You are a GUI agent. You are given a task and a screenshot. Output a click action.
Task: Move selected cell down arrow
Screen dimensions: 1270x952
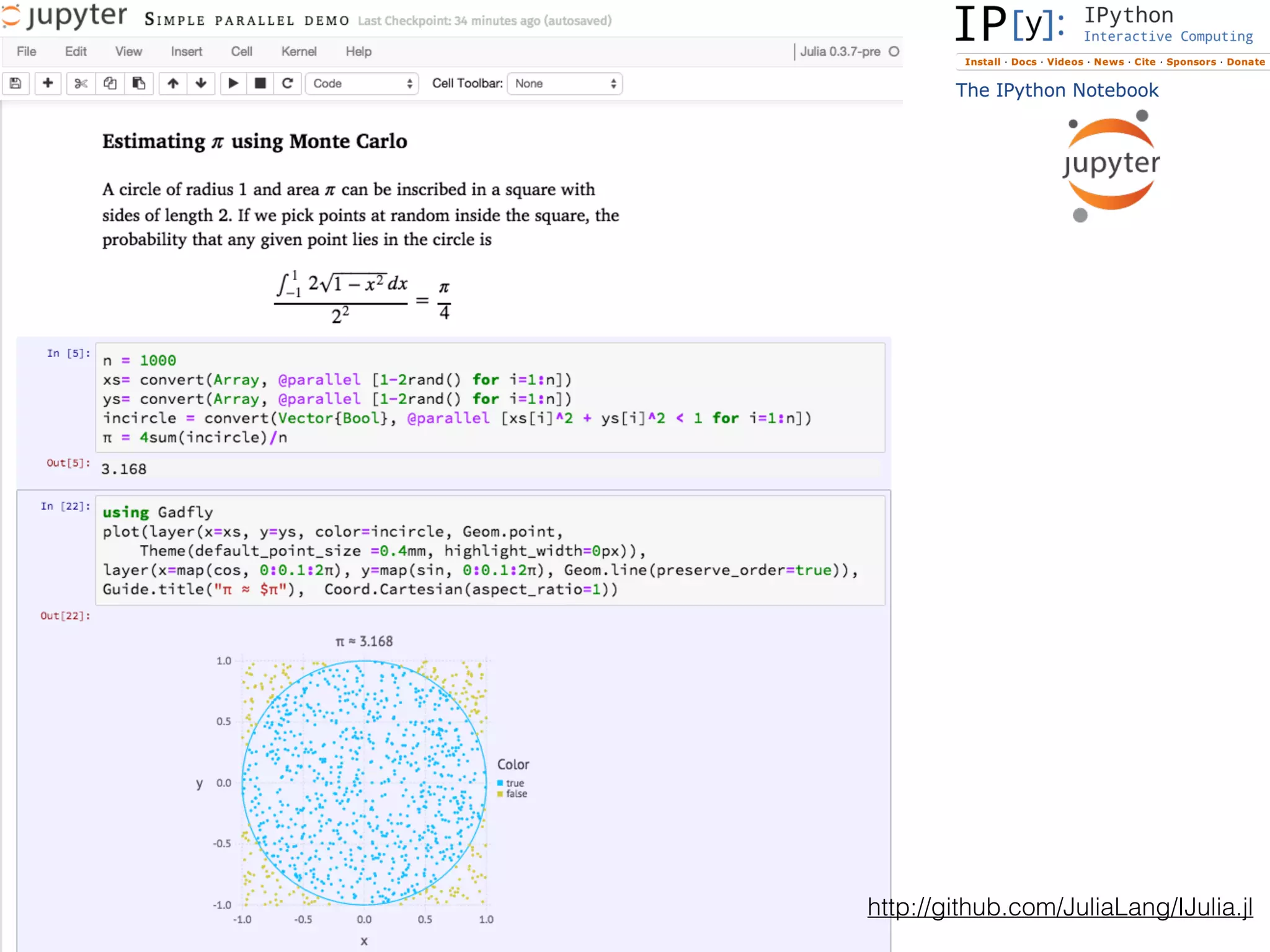[x=201, y=84]
